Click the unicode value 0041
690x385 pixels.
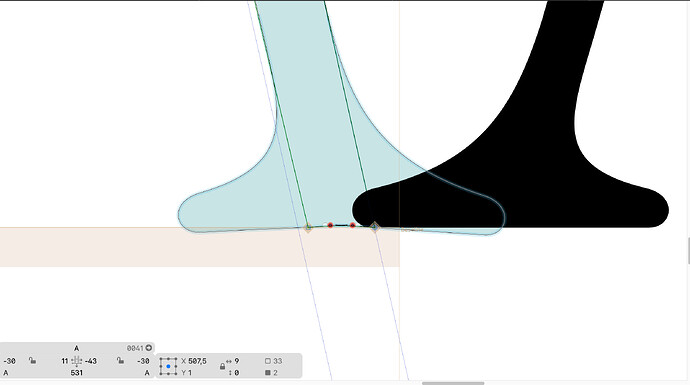tap(135, 348)
